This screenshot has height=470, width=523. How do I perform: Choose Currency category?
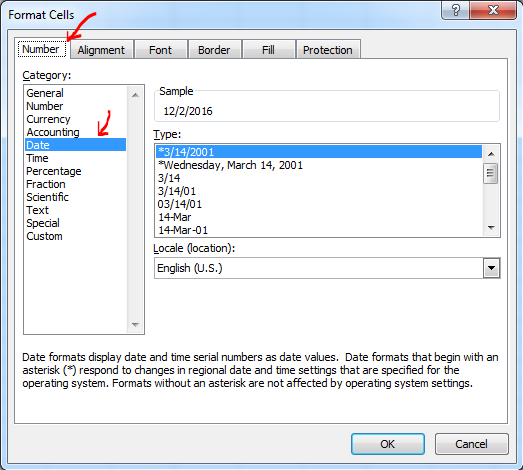point(76,119)
